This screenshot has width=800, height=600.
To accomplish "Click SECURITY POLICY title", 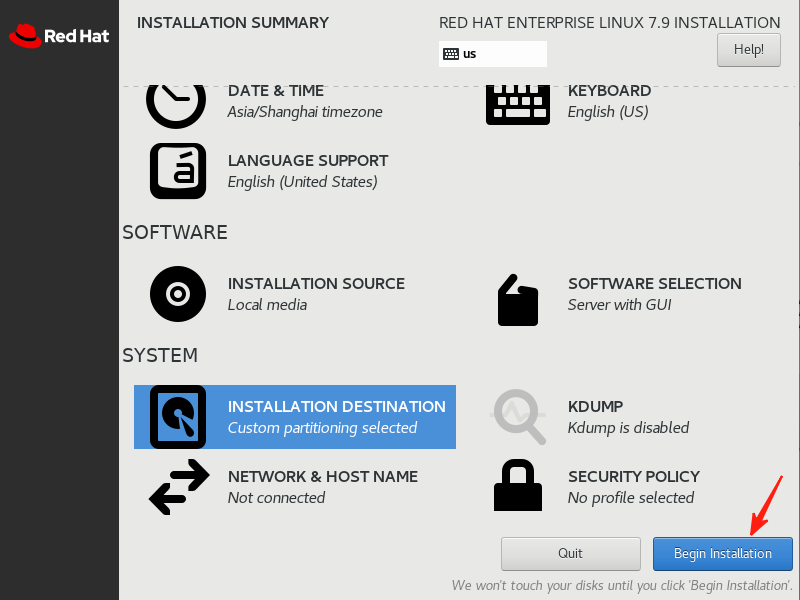I will point(634,477).
